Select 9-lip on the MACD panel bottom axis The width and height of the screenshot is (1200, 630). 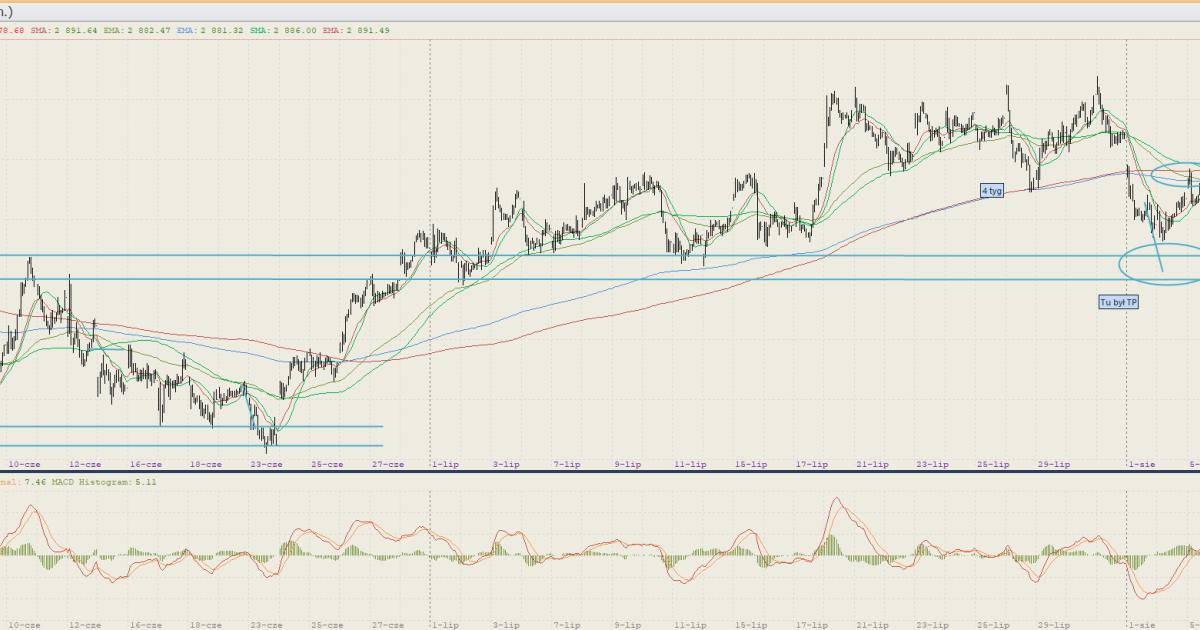[x=627, y=624]
